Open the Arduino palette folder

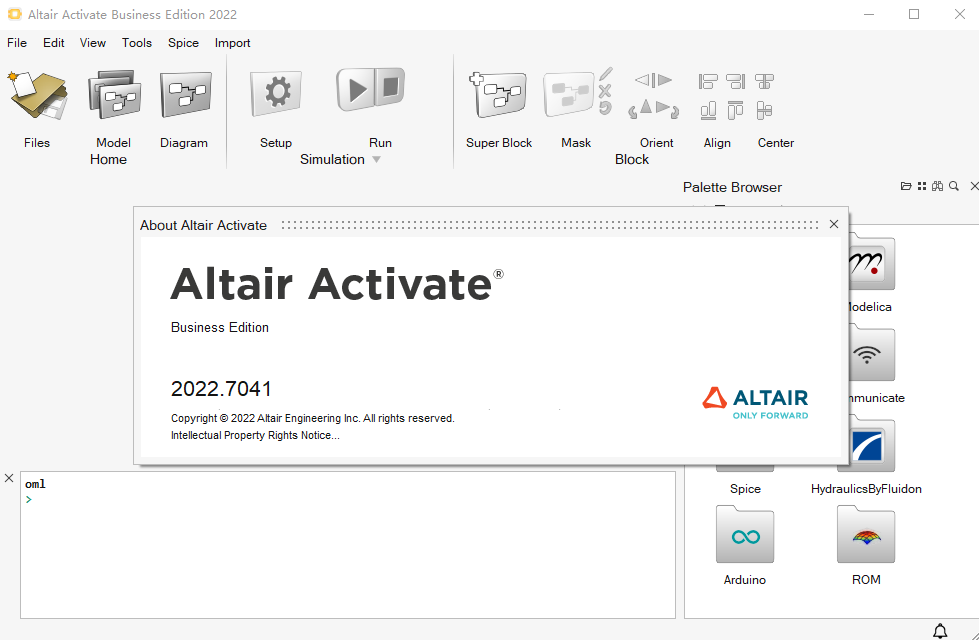pos(745,535)
